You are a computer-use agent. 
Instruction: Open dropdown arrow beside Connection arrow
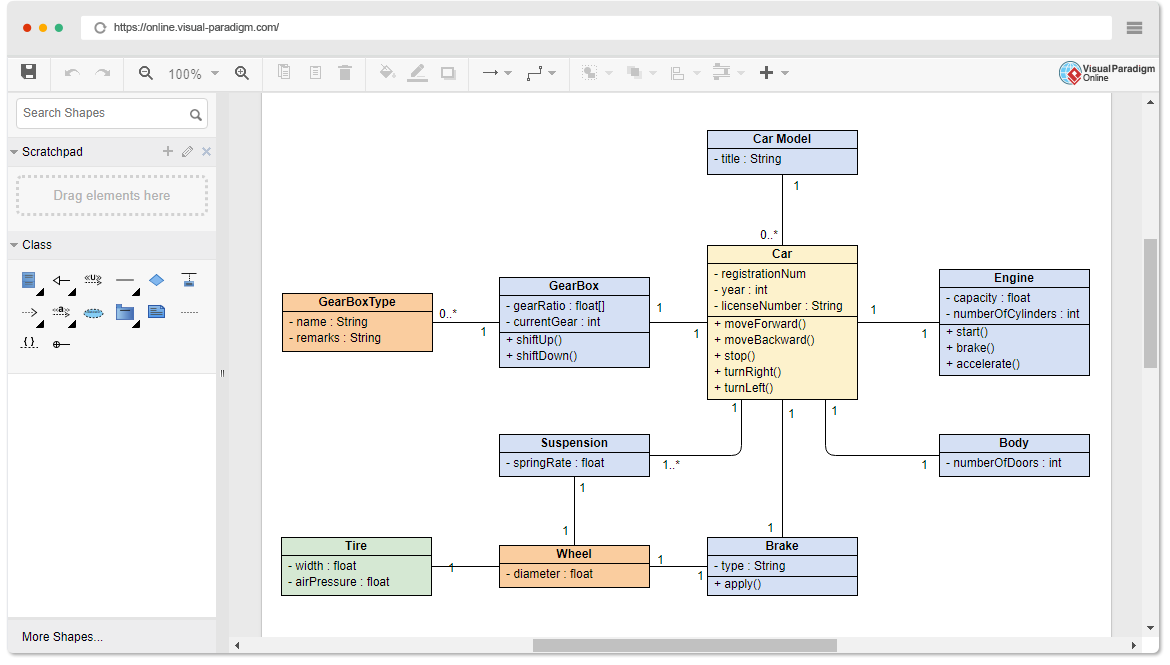[x=508, y=73]
